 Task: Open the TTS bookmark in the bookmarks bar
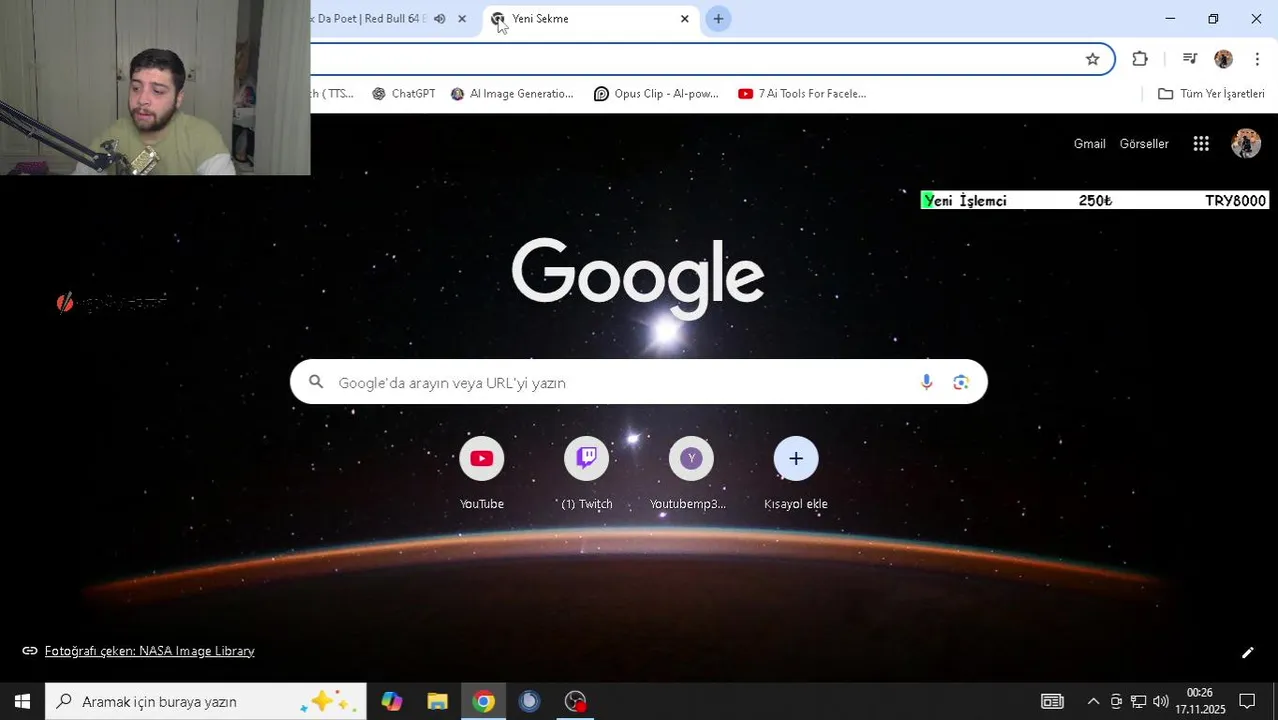click(333, 94)
